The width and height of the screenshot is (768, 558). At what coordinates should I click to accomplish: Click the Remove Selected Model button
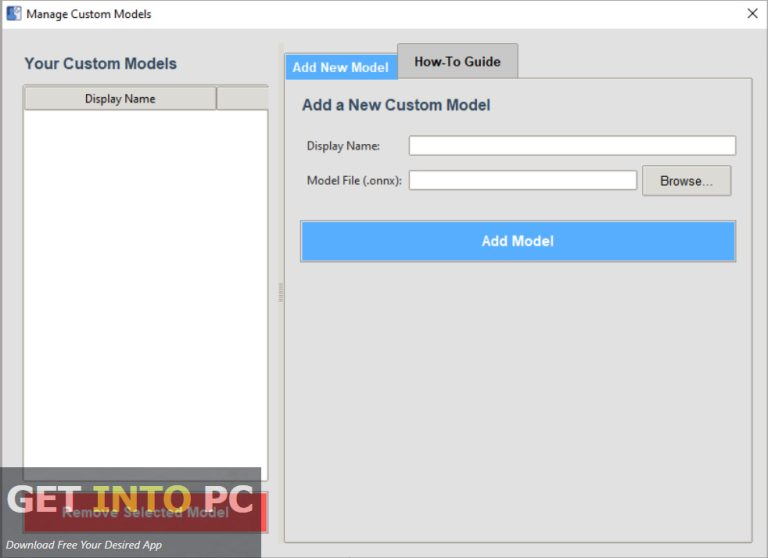point(145,512)
